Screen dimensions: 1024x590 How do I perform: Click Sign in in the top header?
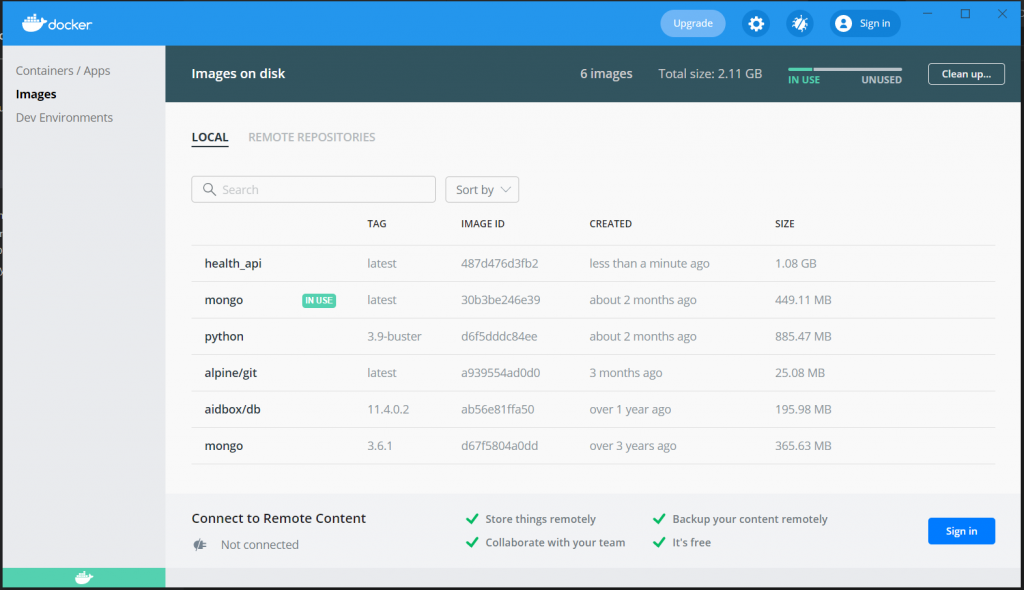click(x=865, y=24)
